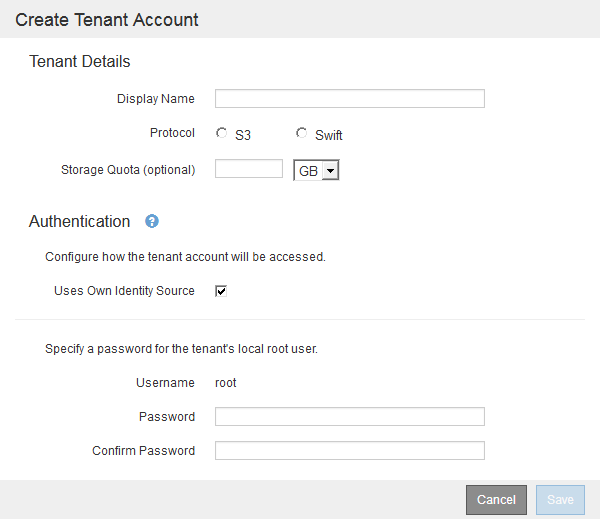Click the Protocol label text

[172, 133]
